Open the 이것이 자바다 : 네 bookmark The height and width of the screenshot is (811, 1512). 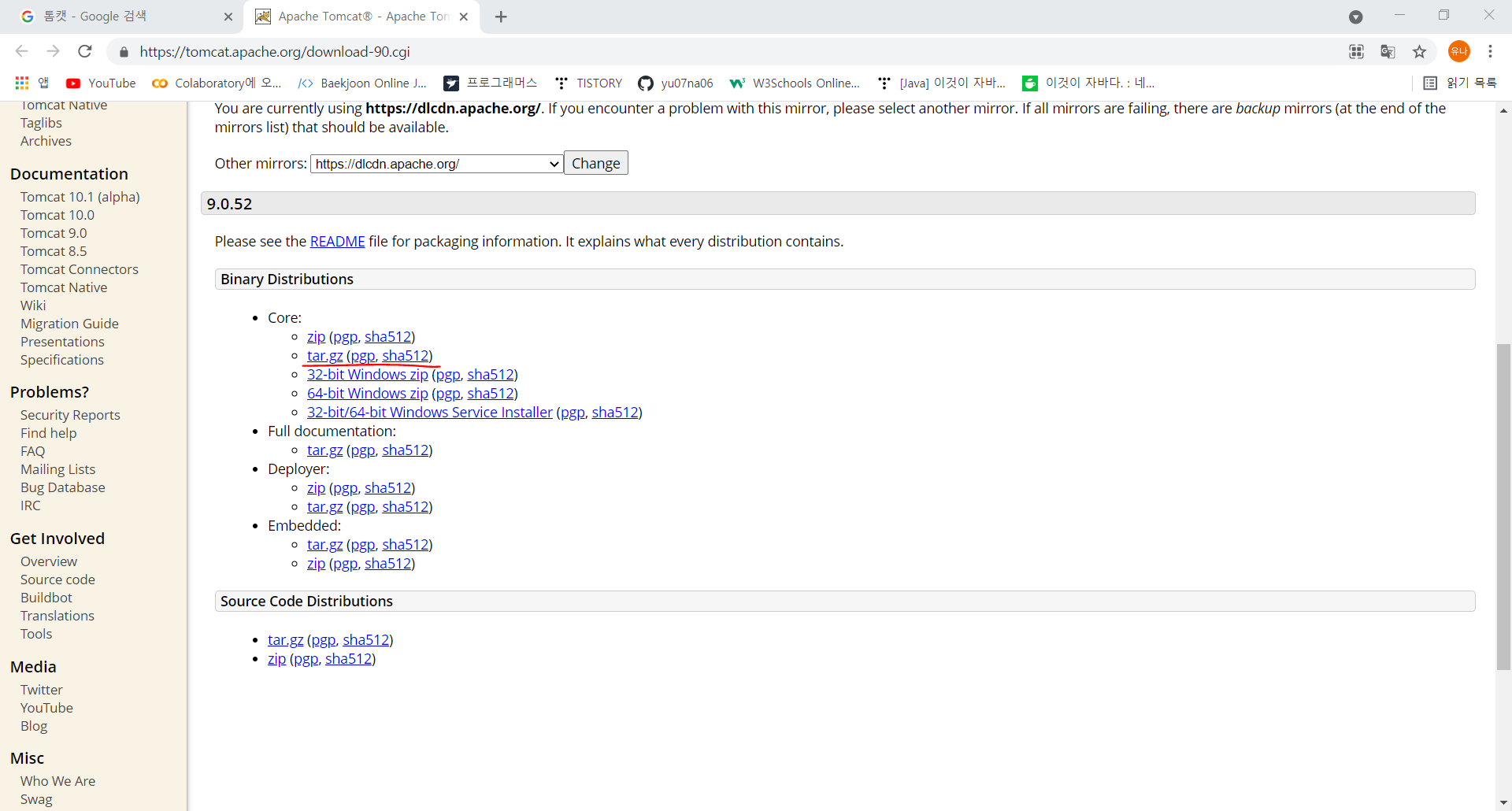coord(1088,83)
